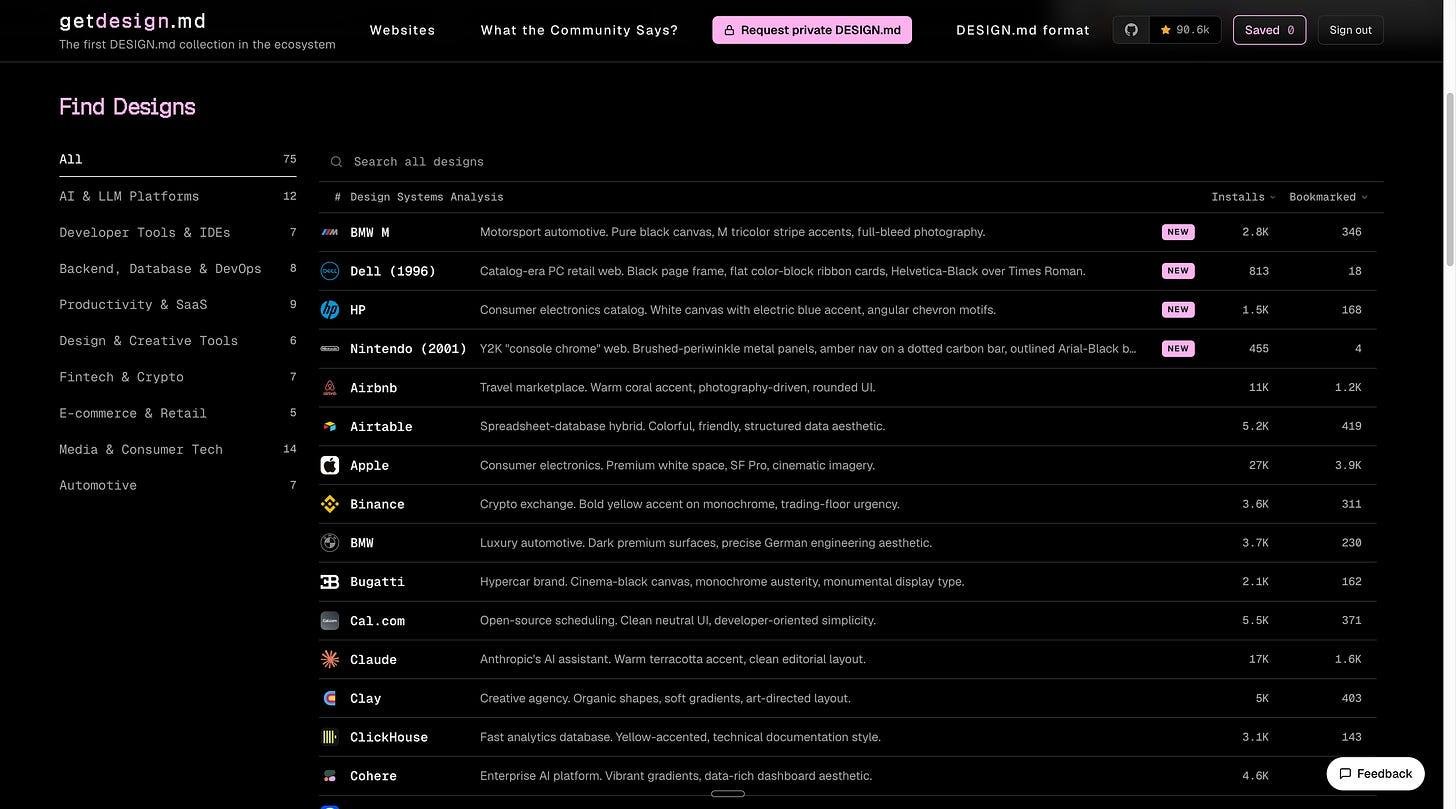1456x809 pixels.
Task: Click Request private DESIGN.md button
Action: [812, 30]
